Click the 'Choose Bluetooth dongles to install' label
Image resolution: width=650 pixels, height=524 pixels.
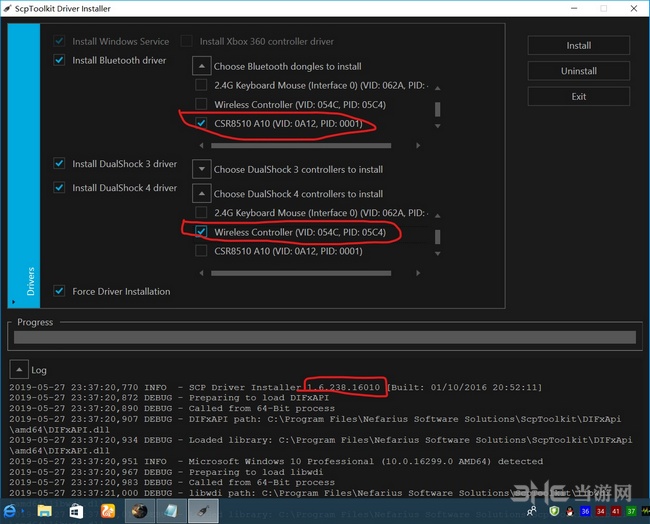(287, 66)
